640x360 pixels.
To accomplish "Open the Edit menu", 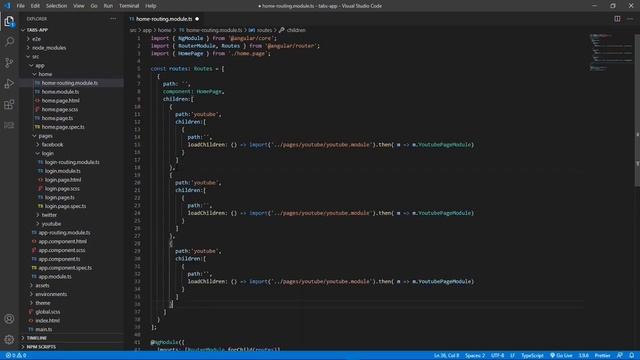I will pos(35,6).
